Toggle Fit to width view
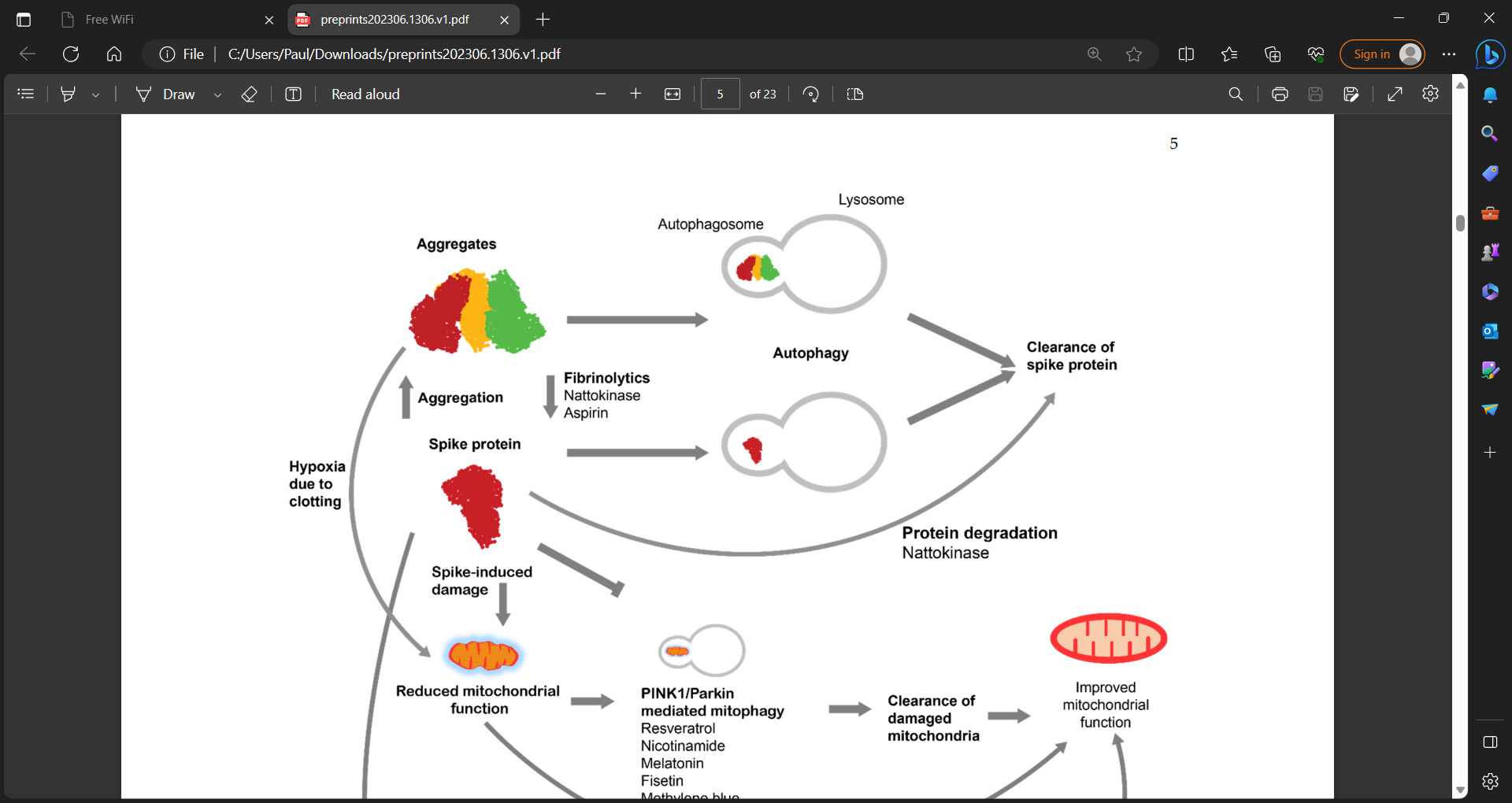The image size is (1512, 803). 673,94
